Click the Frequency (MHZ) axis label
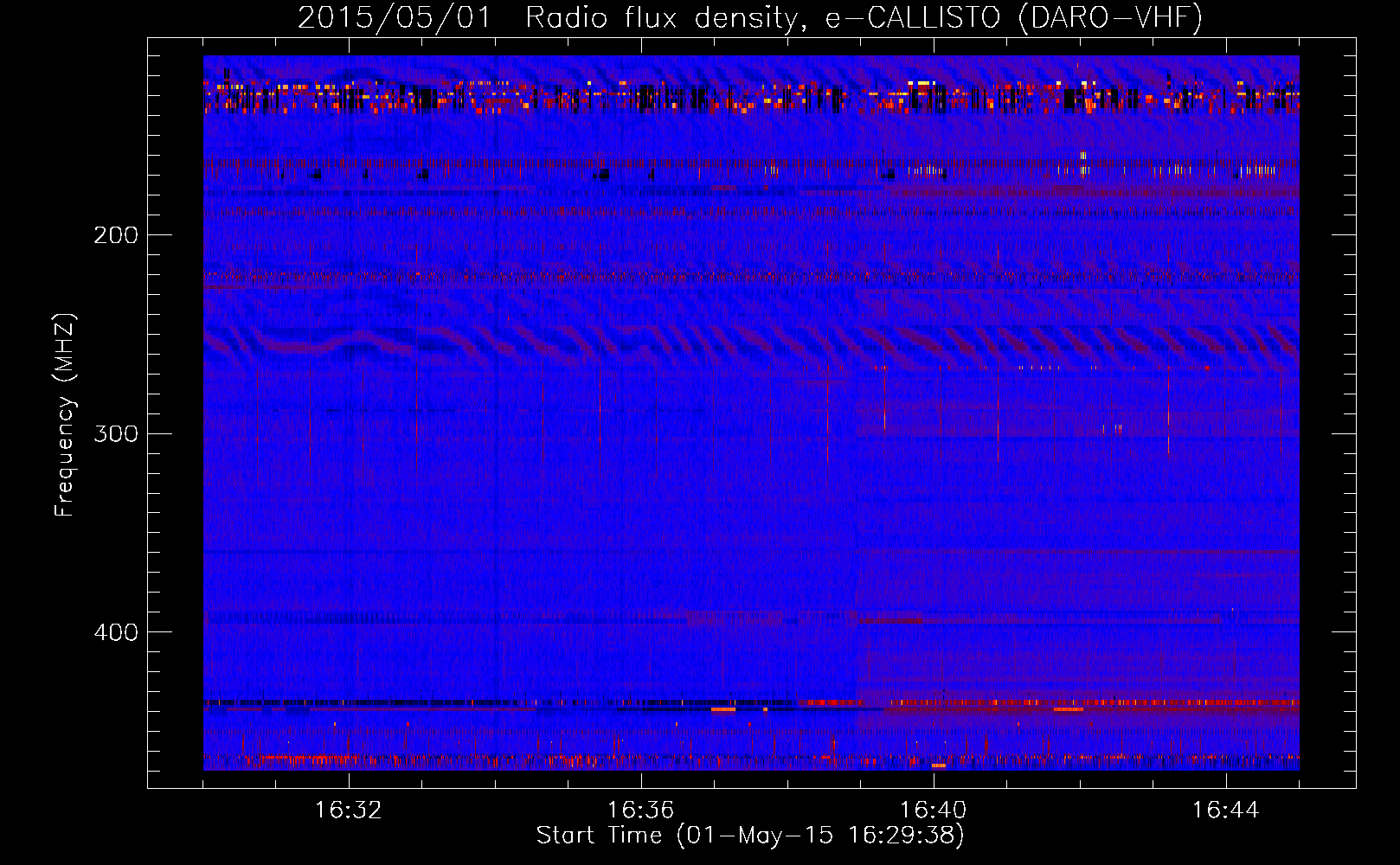Viewport: 1400px width, 865px height. click(x=65, y=415)
